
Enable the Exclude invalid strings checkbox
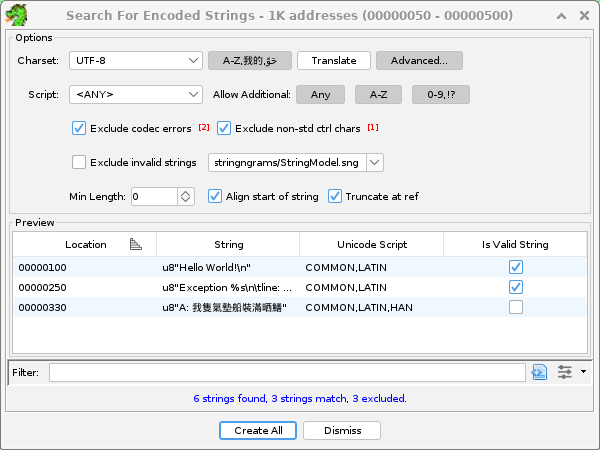pos(79,162)
